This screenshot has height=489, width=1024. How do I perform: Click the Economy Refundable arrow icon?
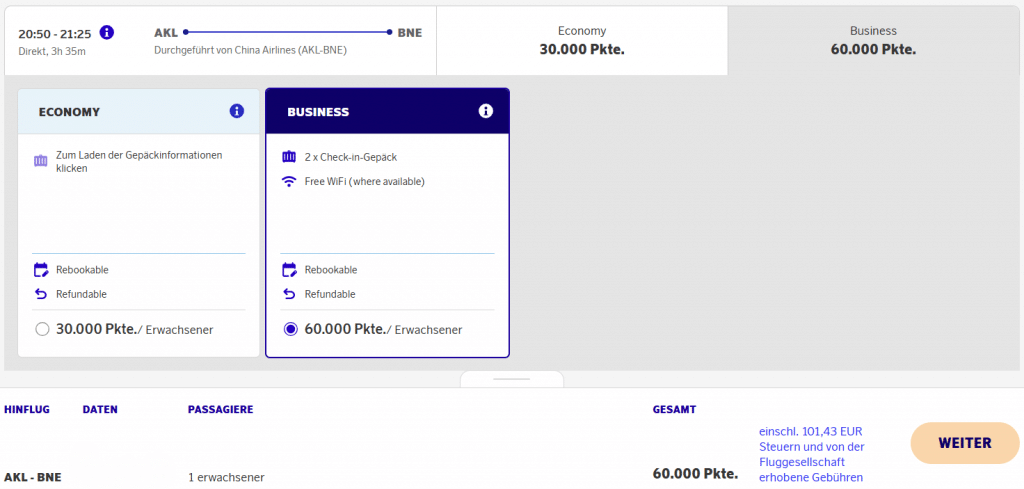pyautogui.click(x=41, y=294)
